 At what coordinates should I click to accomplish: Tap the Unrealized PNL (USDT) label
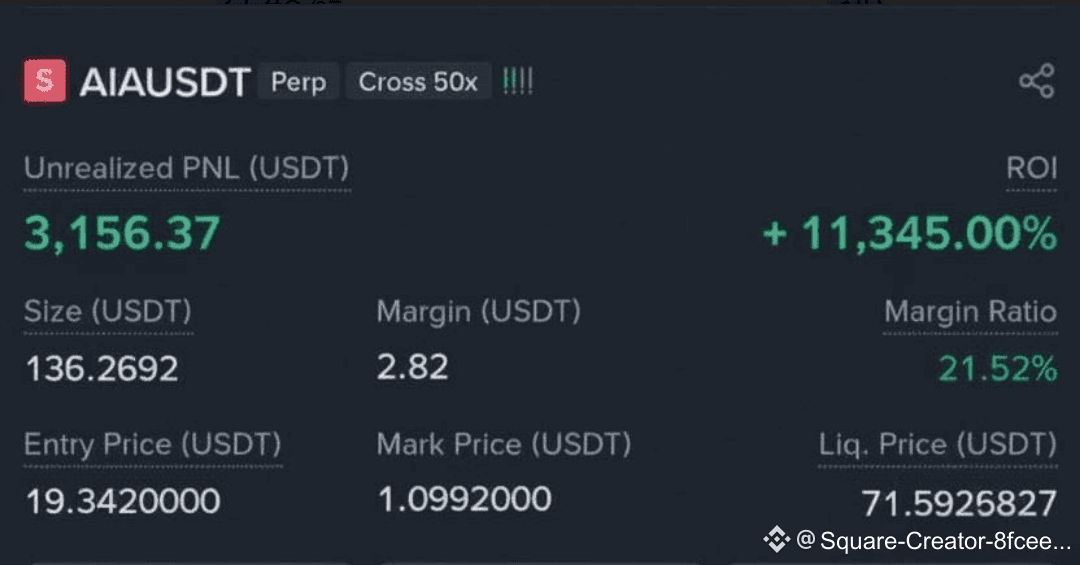(187, 168)
